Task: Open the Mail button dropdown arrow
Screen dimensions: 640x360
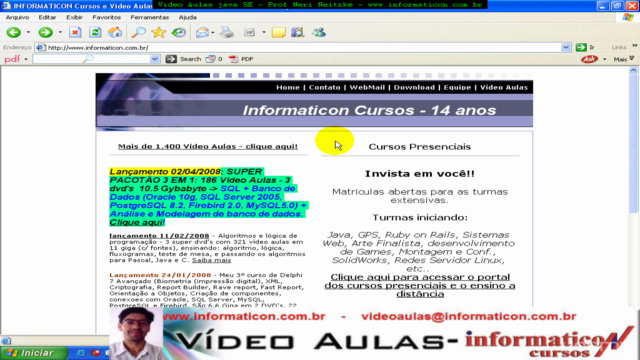Action: click(213, 32)
